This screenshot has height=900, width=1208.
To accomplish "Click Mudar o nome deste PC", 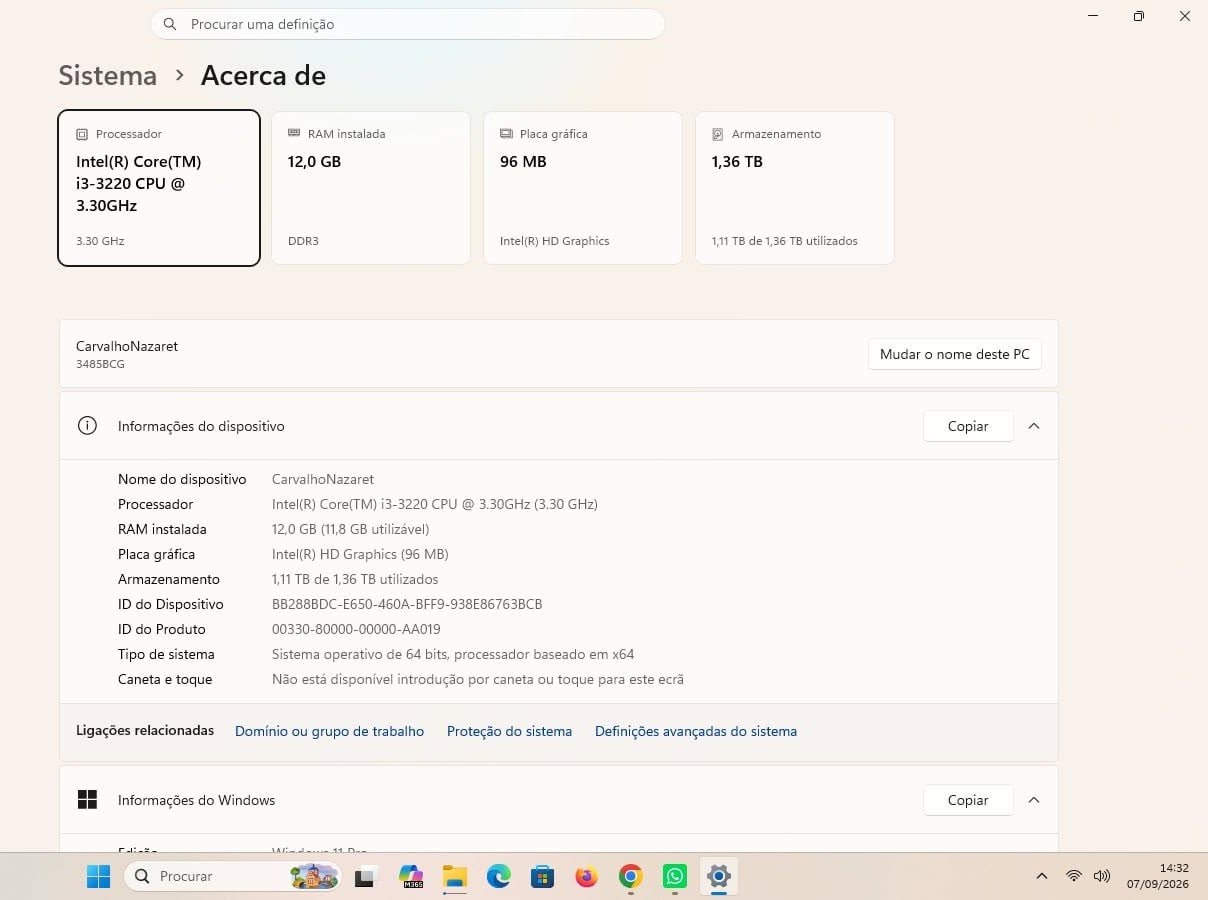I will click(x=955, y=354).
